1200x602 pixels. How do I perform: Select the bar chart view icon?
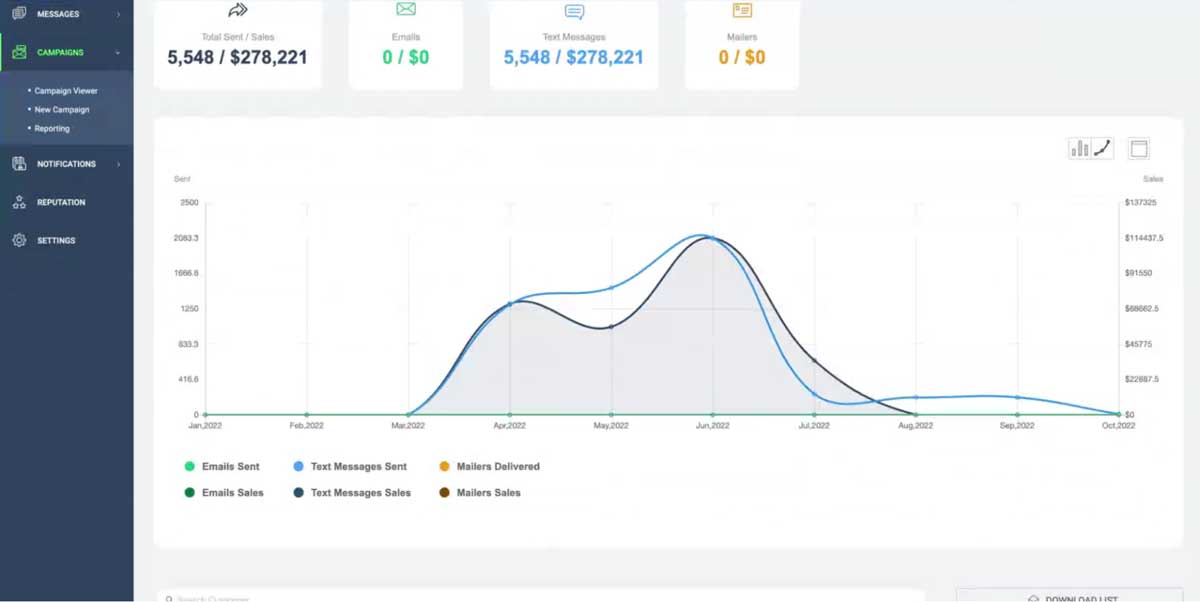pyautogui.click(x=1081, y=147)
